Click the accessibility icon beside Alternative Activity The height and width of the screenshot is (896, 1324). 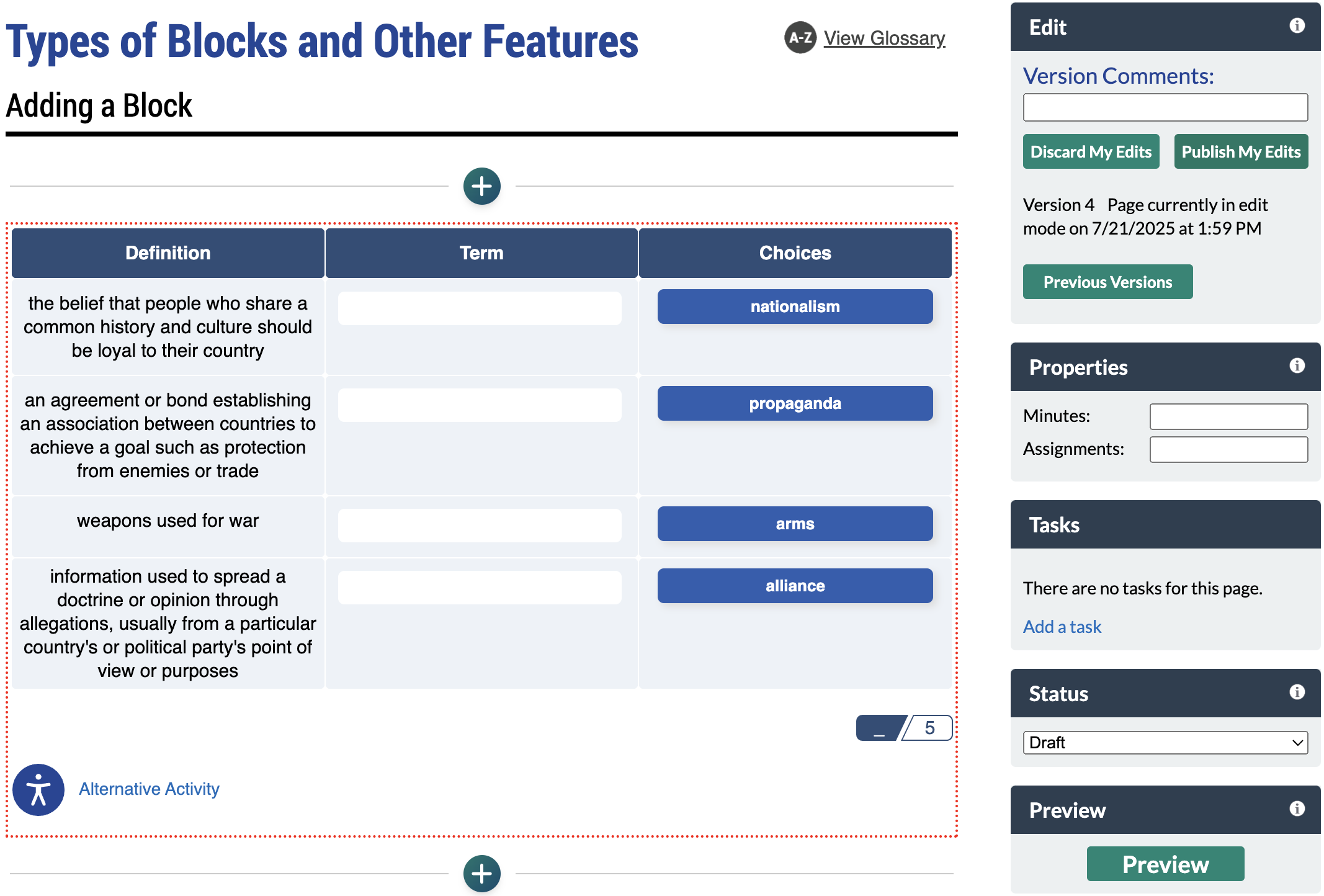pos(38,789)
